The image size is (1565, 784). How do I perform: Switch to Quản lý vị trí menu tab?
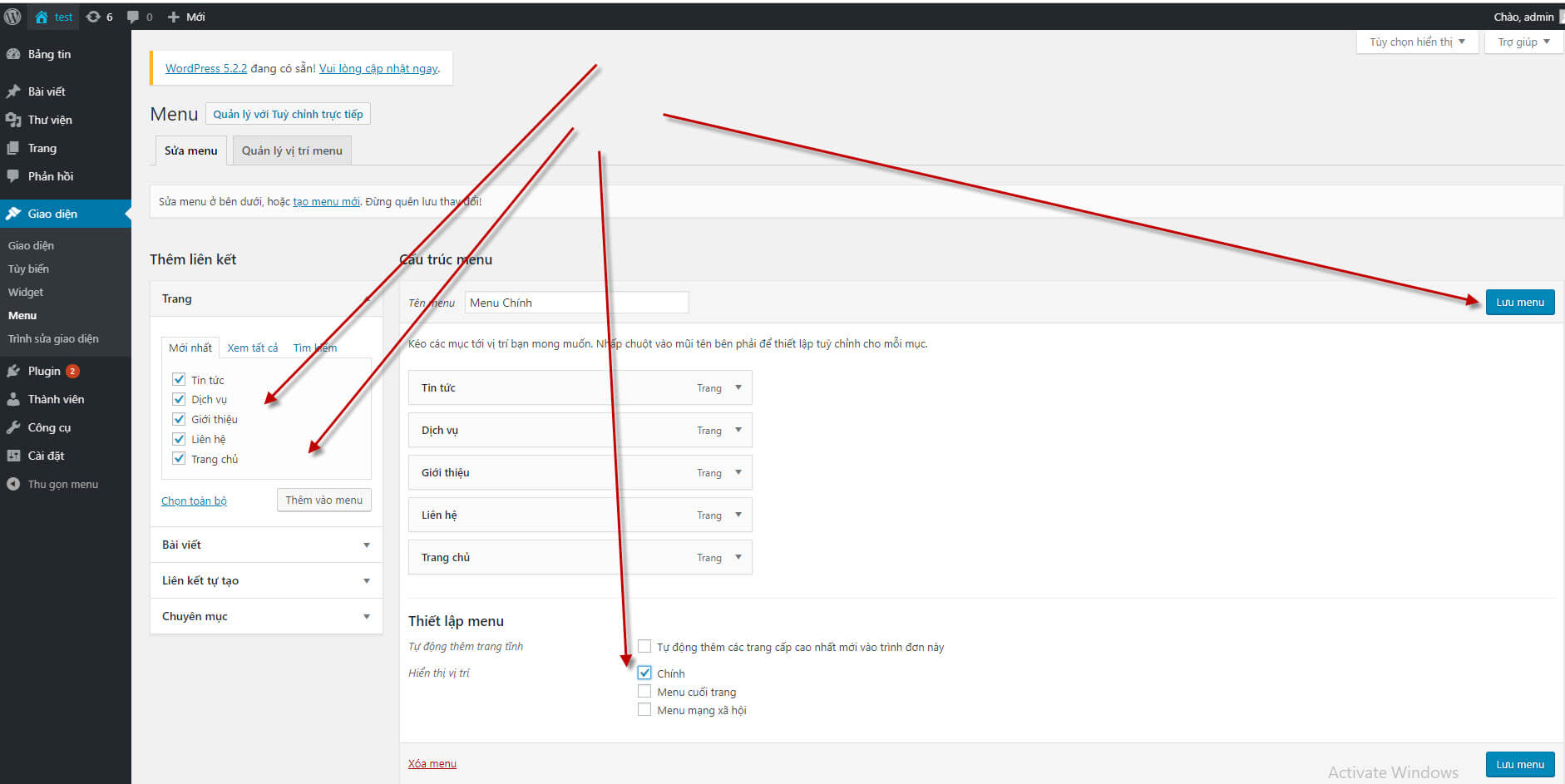(292, 150)
